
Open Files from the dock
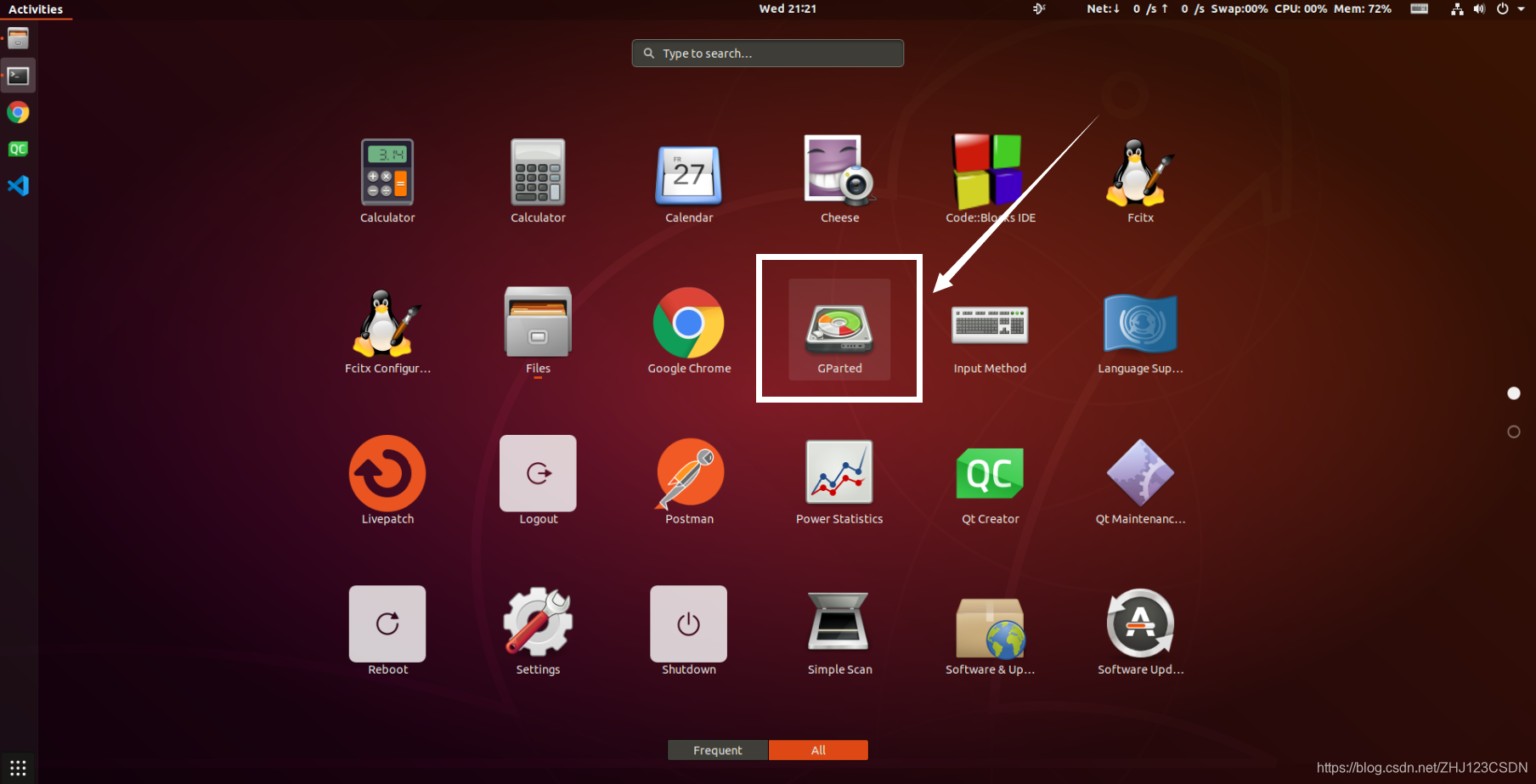18,39
